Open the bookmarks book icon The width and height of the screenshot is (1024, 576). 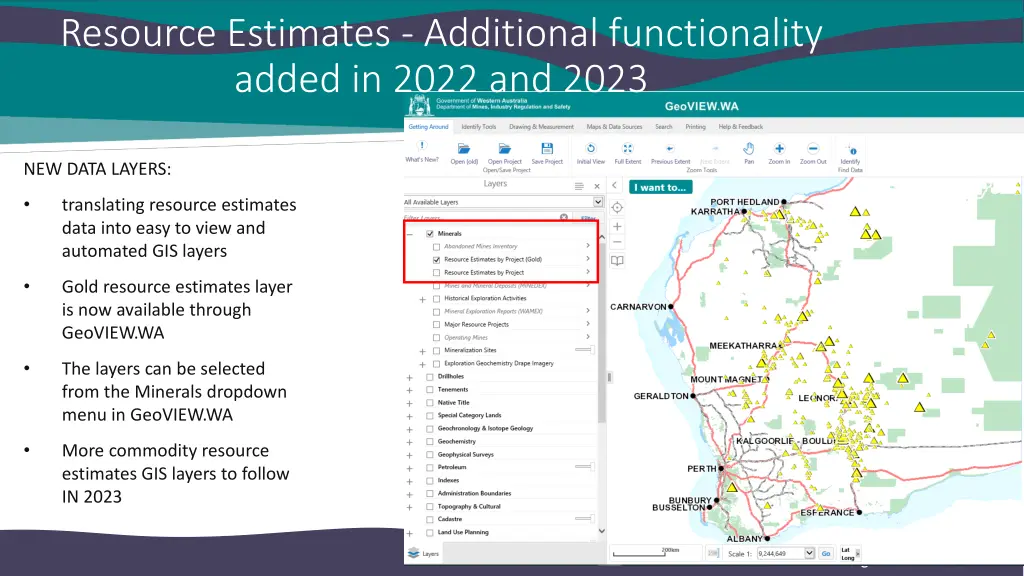coord(617,261)
